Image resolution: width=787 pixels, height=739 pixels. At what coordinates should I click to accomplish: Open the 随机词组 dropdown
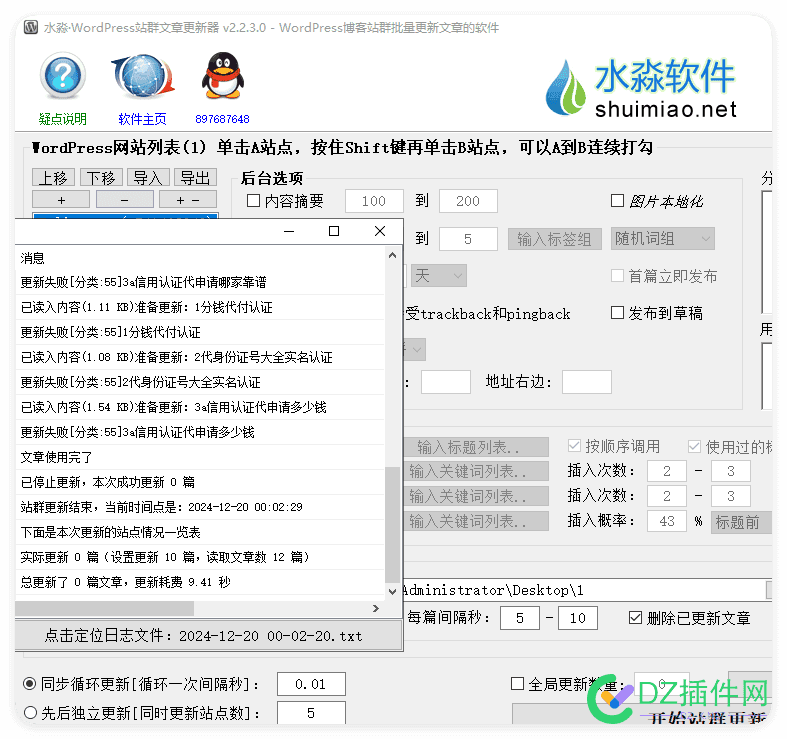[x=663, y=238]
